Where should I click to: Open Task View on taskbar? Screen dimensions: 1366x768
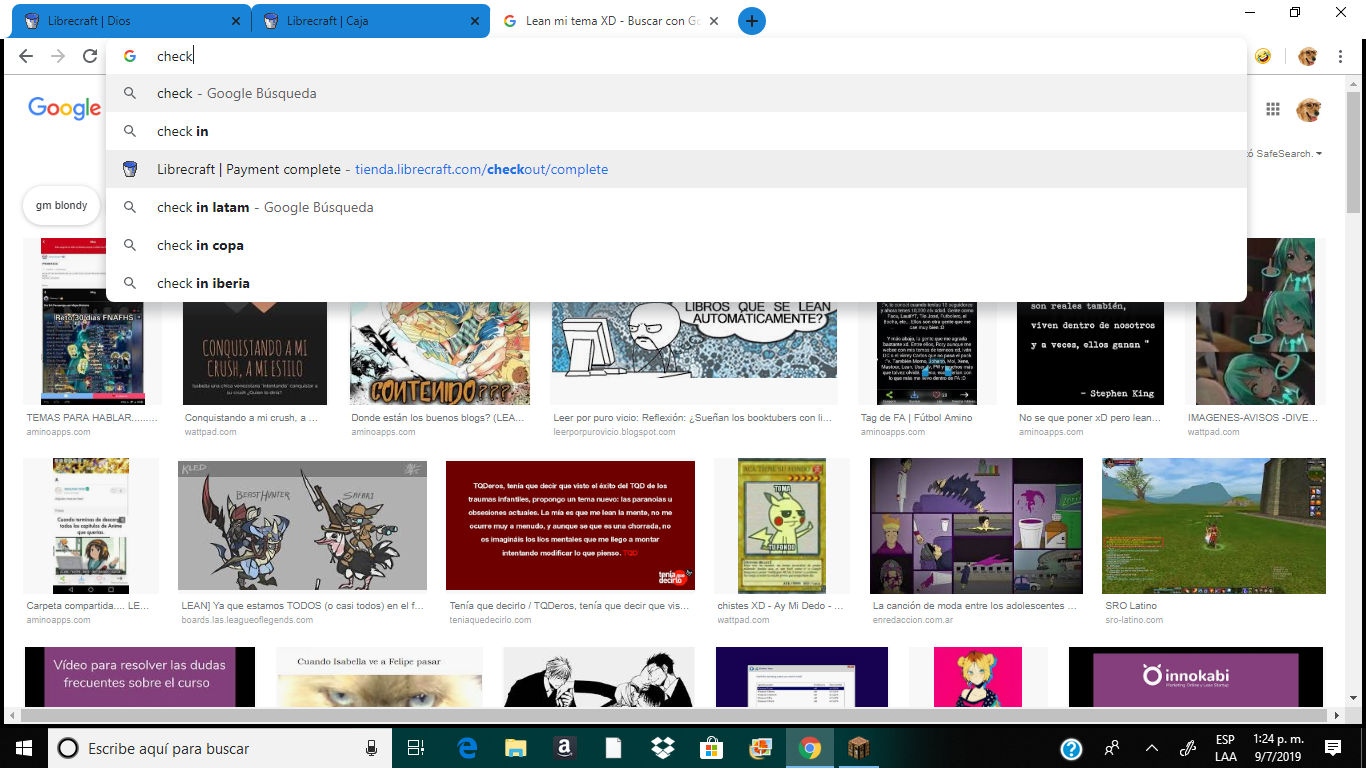417,748
